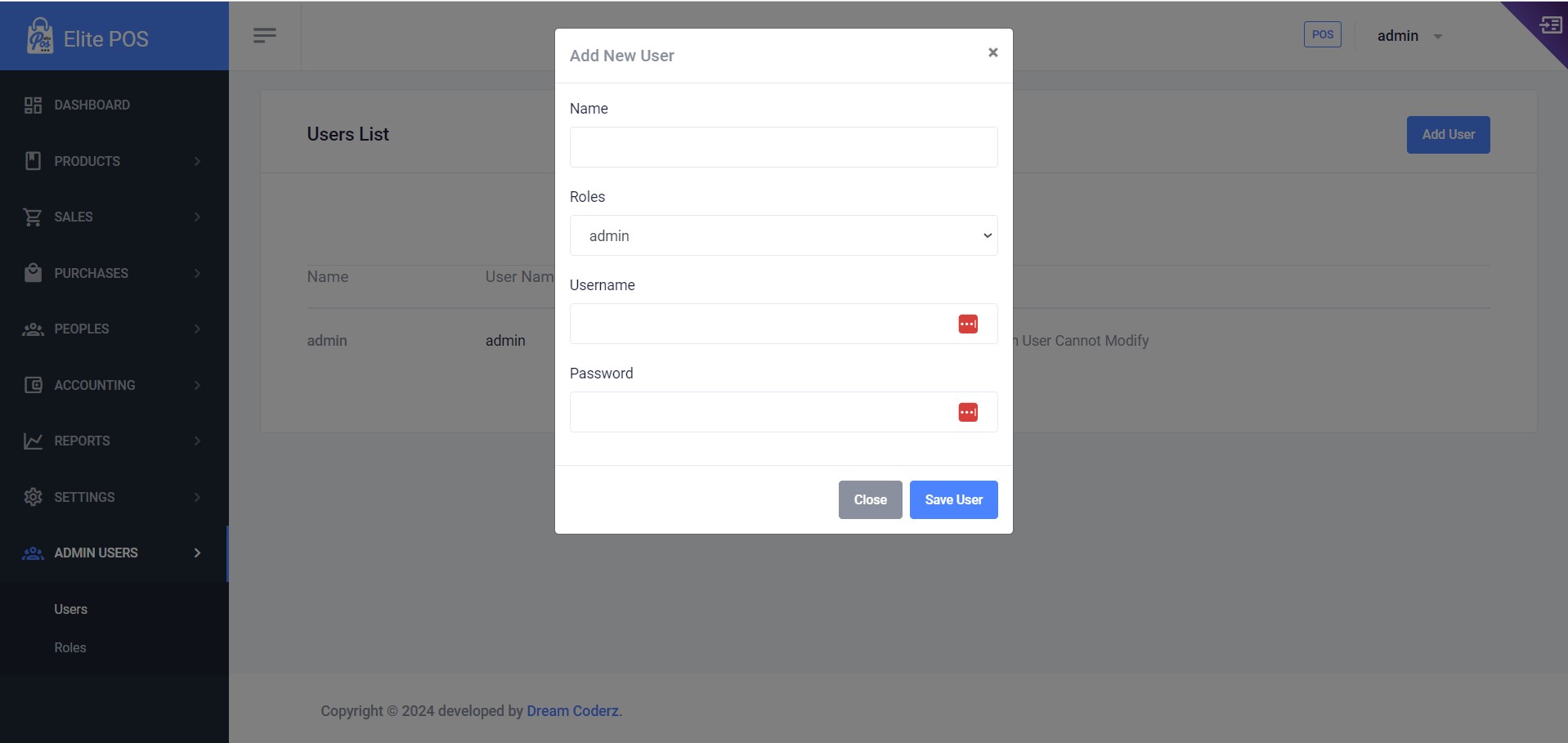This screenshot has width=1568, height=743.
Task: Focus the Name input field
Action: tap(783, 147)
